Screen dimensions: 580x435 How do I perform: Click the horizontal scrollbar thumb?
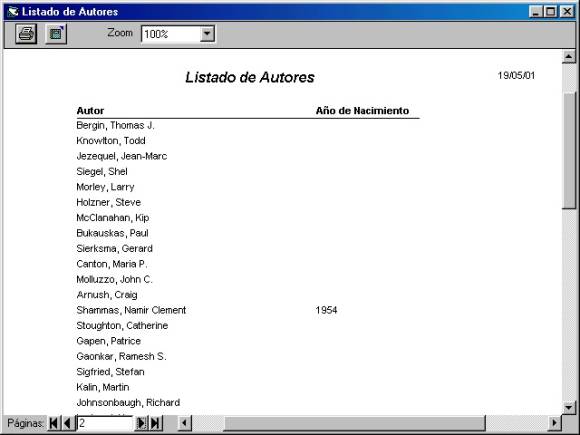[354, 423]
